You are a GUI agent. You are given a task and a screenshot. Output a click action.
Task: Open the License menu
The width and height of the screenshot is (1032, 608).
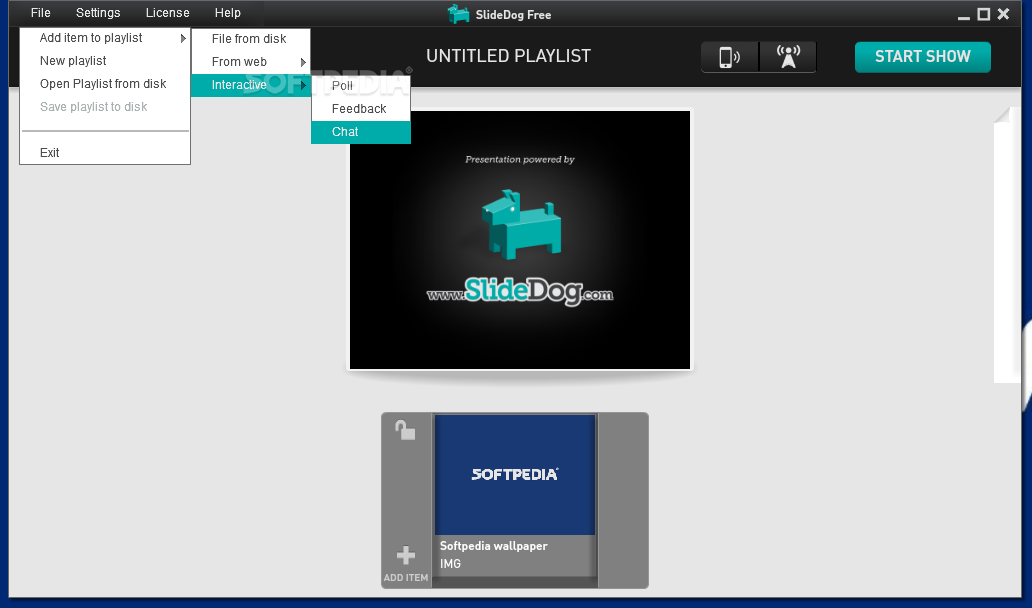click(168, 13)
